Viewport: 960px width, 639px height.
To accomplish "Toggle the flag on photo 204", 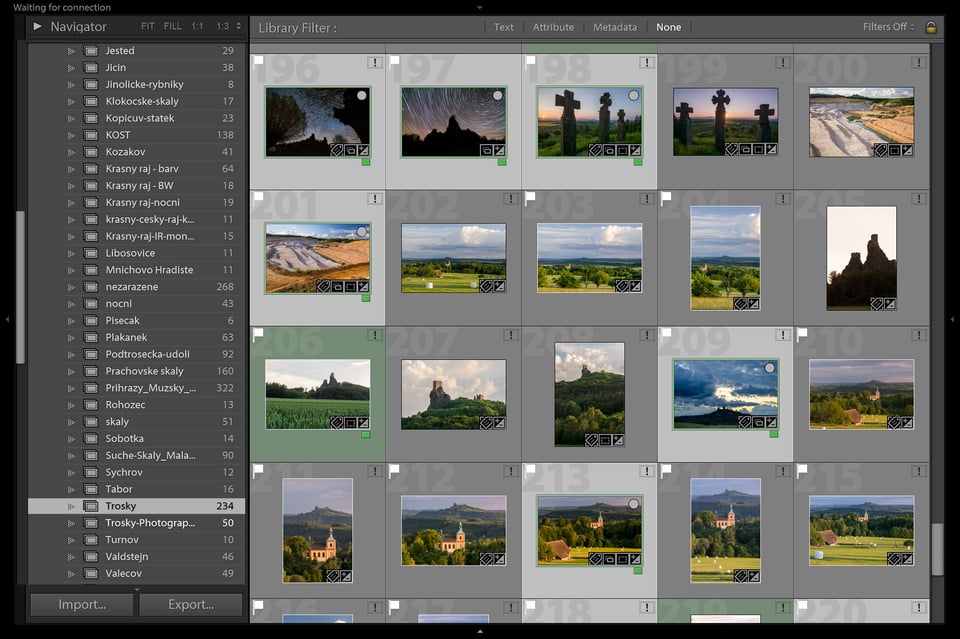I will pyautogui.click(x=666, y=196).
